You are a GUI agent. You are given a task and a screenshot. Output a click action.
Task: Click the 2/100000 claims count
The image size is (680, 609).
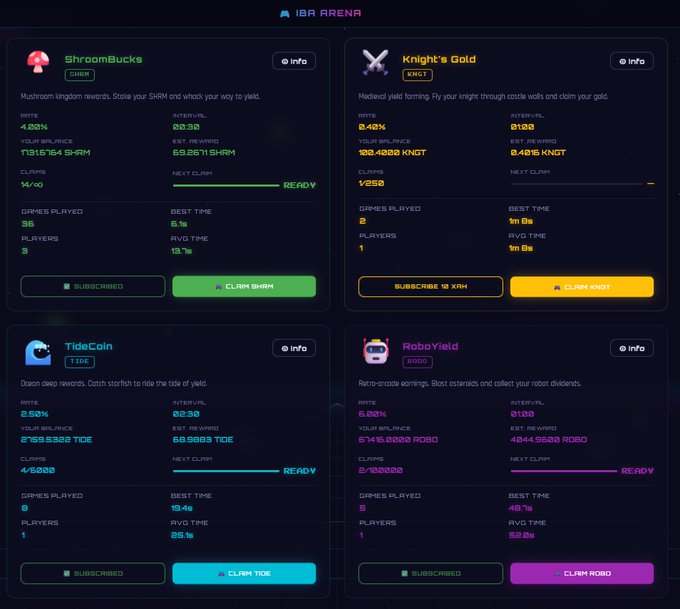coord(380,471)
